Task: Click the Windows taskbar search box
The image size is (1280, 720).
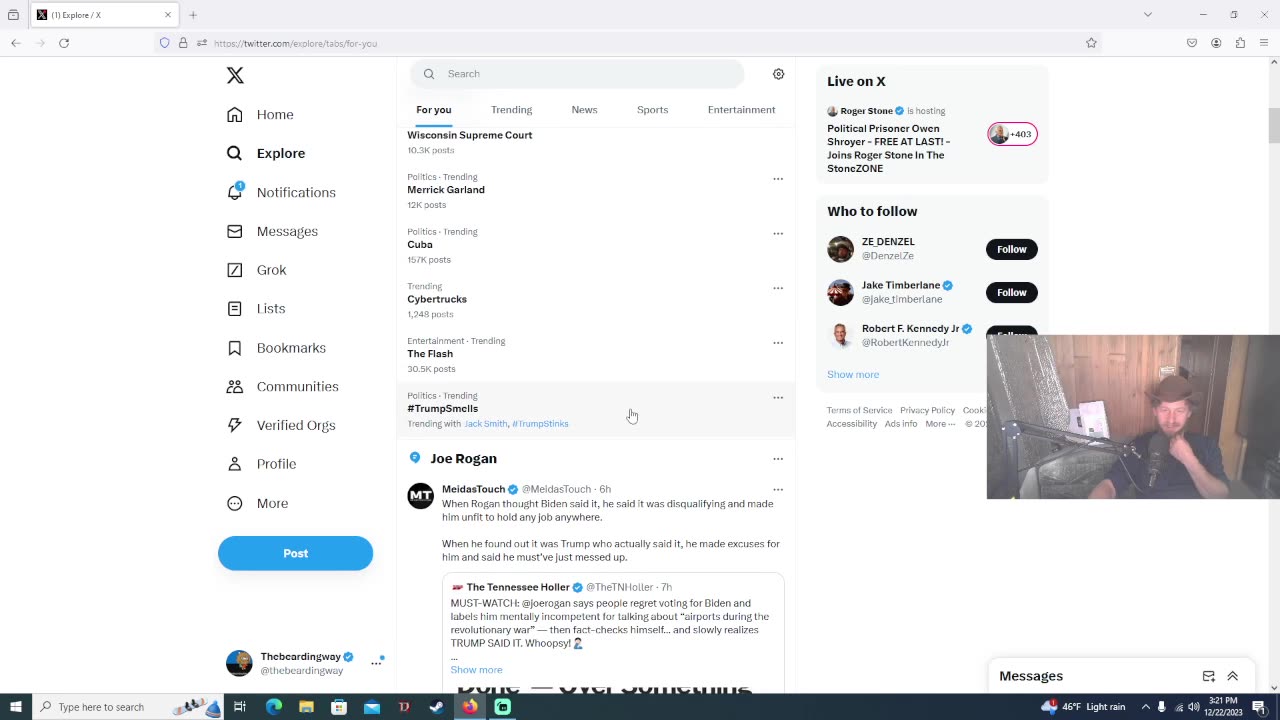Action: 130,707
